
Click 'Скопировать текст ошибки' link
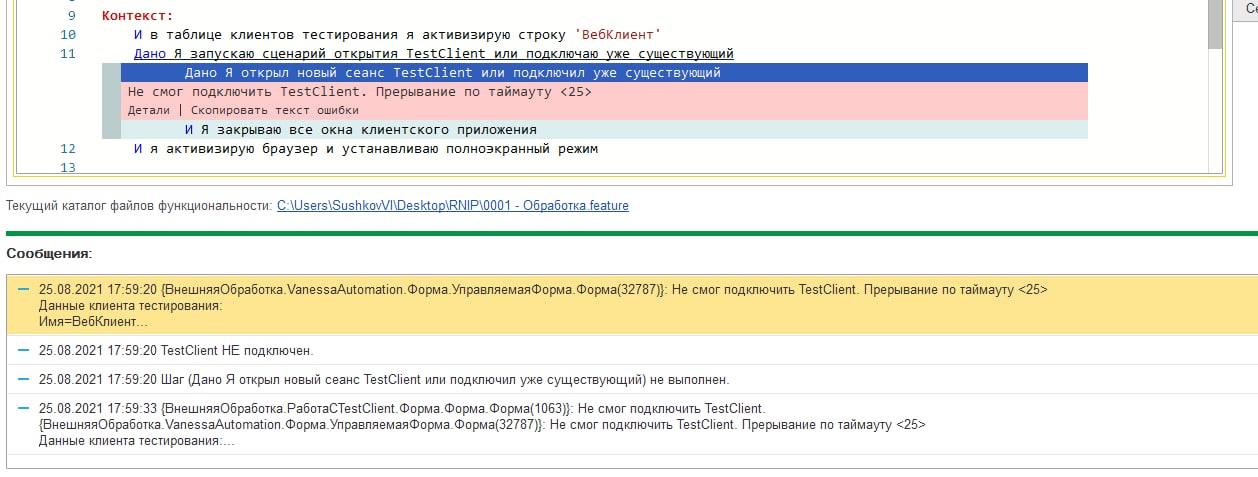[275, 111]
